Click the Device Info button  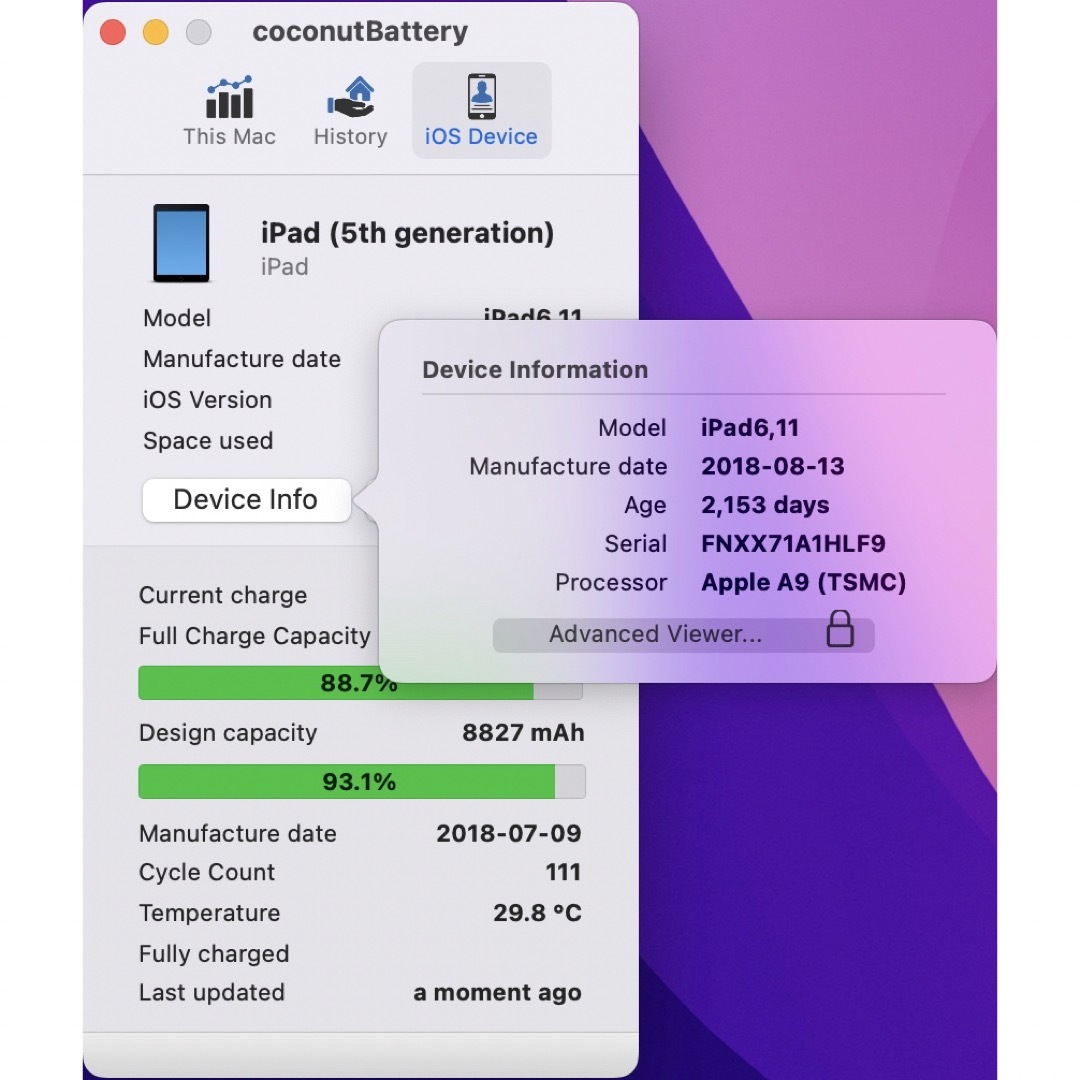coord(247,499)
